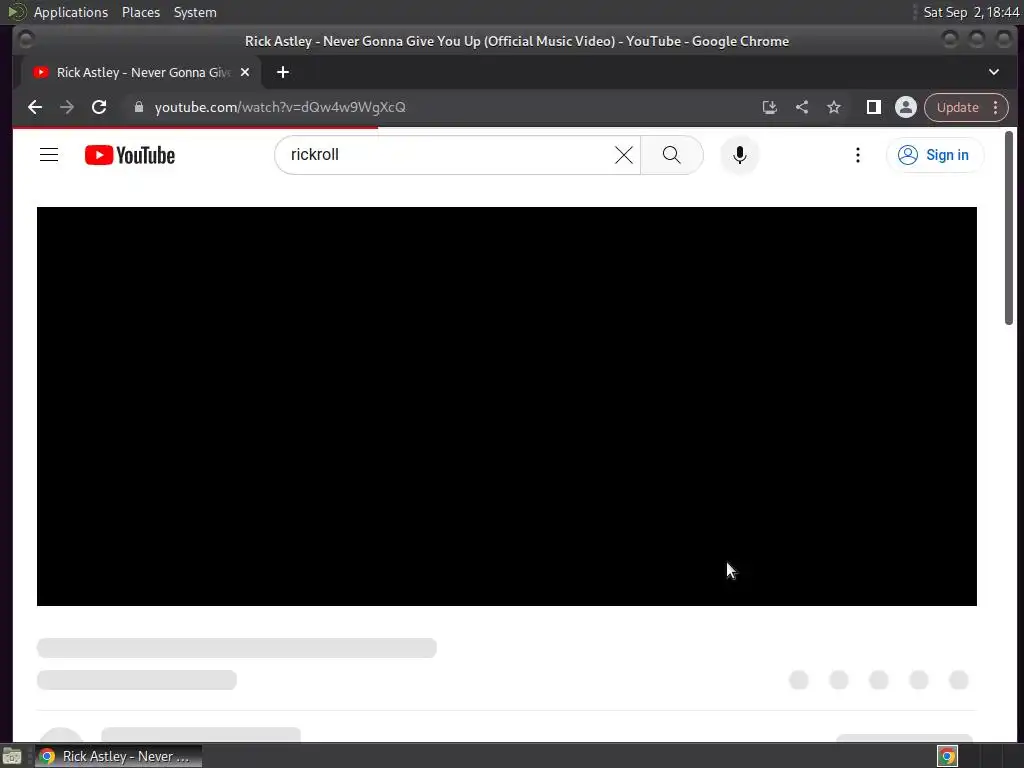The width and height of the screenshot is (1024, 768).
Task: View site information lock icon
Action: click(138, 107)
